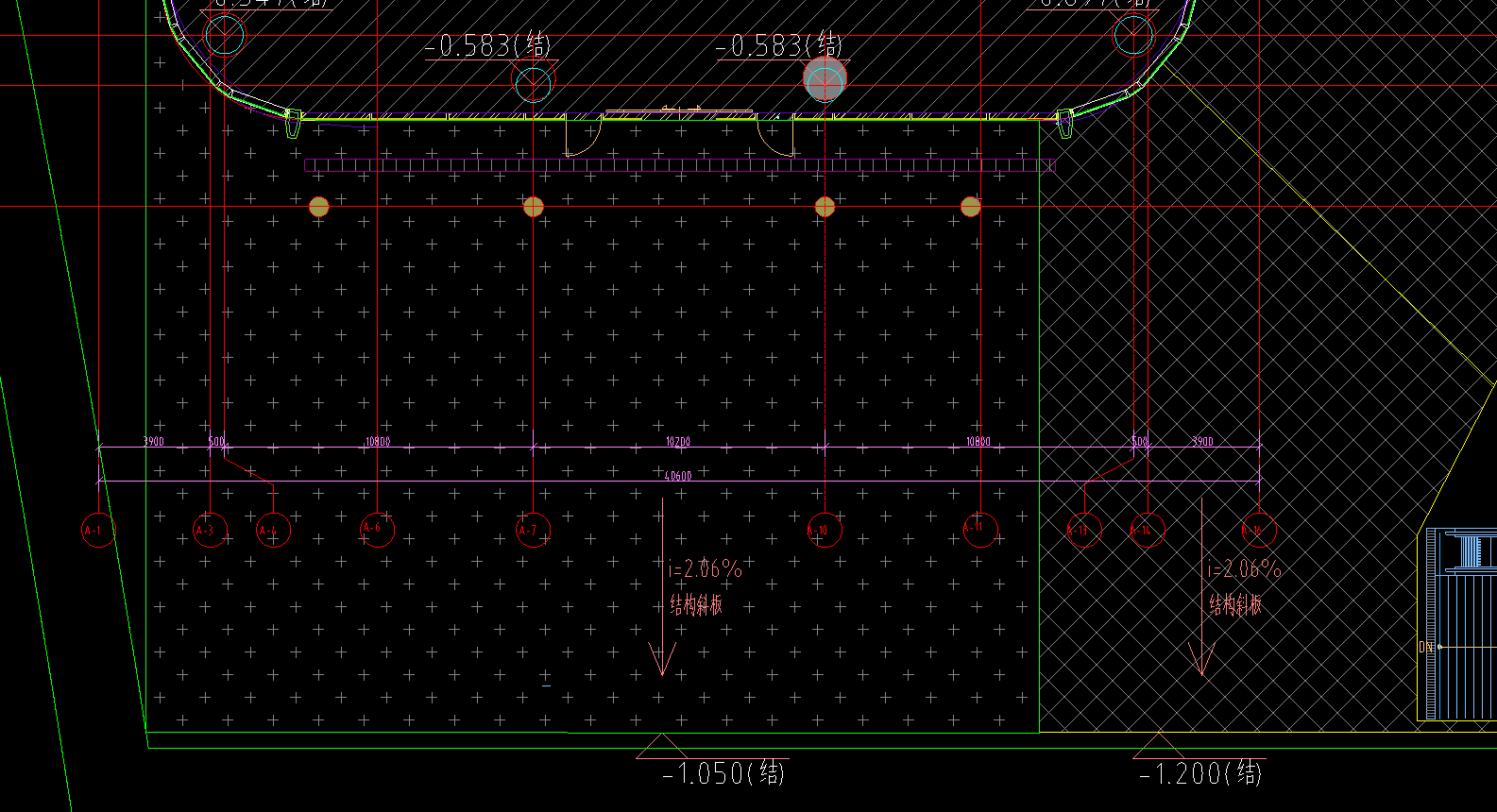Select the A-10 axis bubble
1497x812 pixels.
coord(825,530)
